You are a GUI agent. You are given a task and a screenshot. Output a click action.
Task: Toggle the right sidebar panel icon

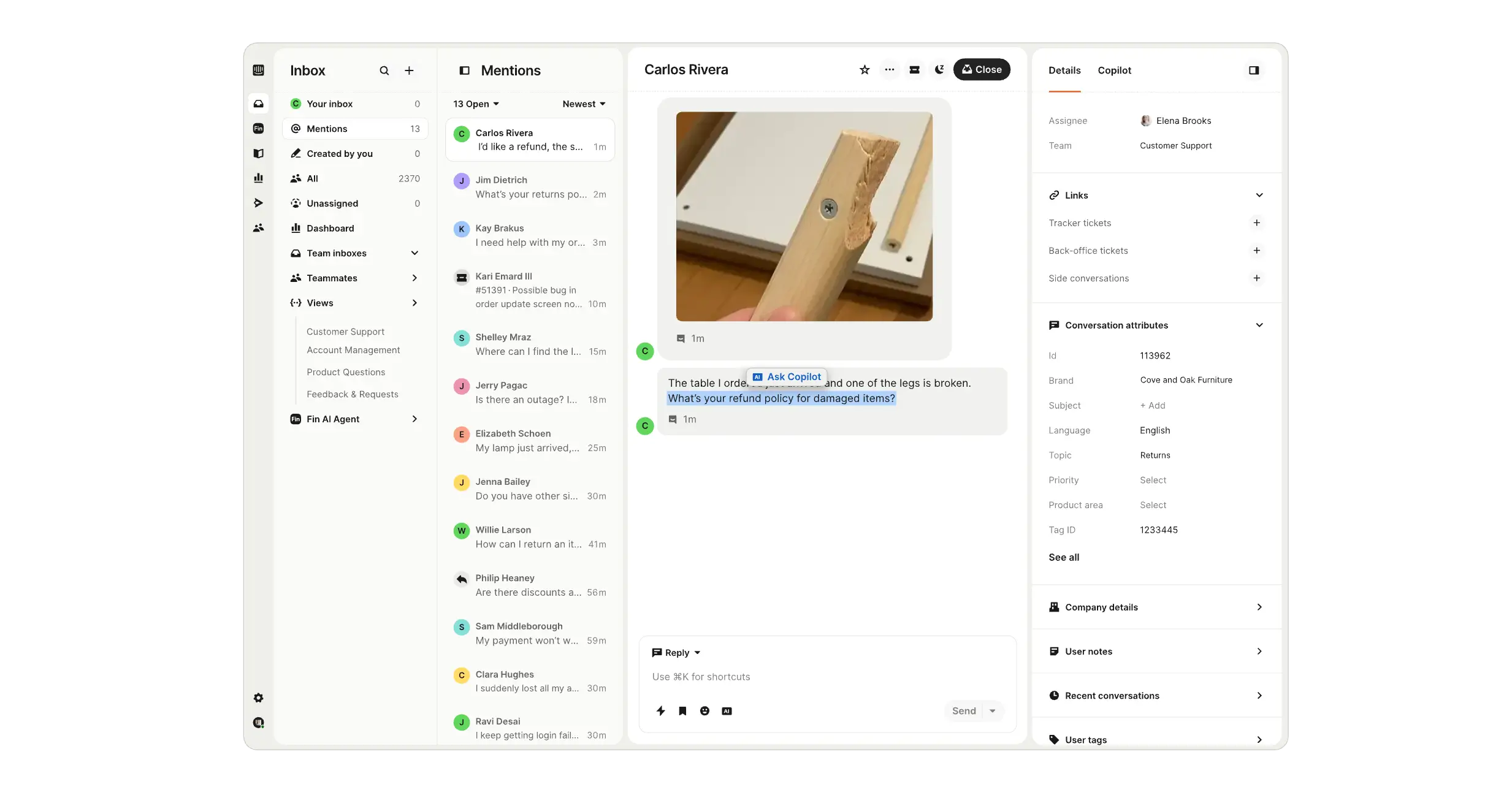click(x=1254, y=70)
